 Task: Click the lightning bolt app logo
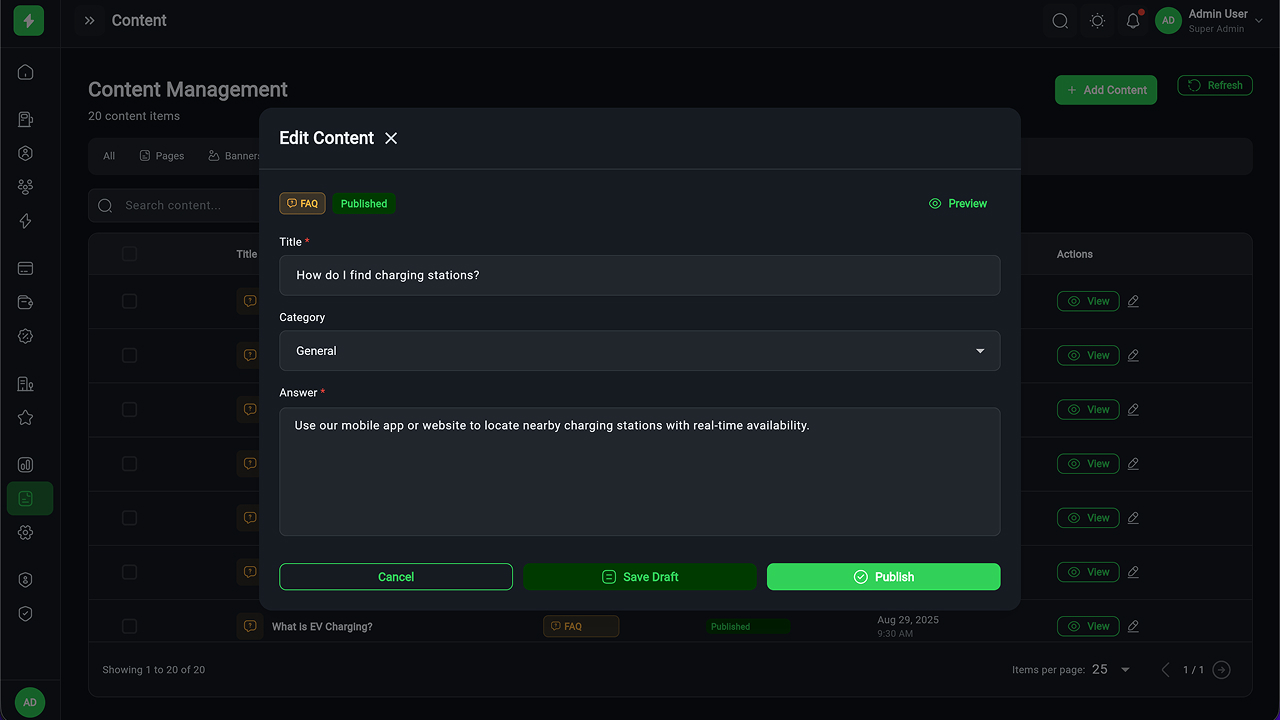[x=29, y=21]
